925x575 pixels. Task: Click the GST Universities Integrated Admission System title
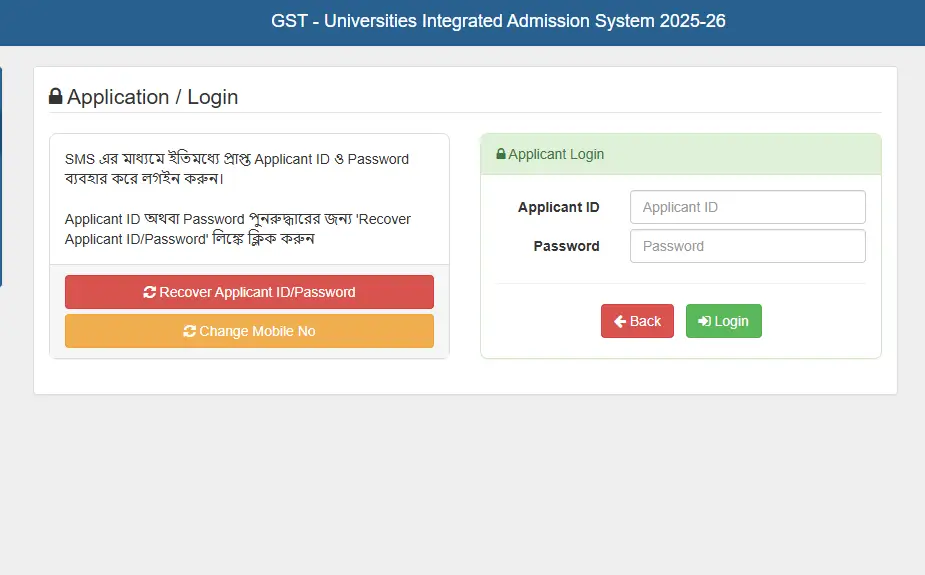click(498, 21)
